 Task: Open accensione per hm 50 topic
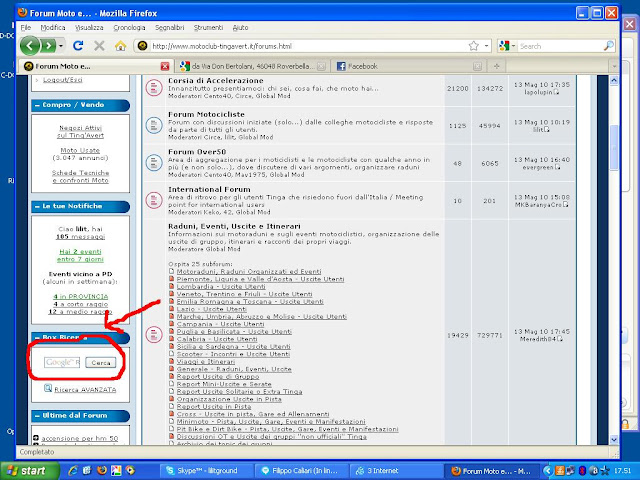click(x=80, y=439)
